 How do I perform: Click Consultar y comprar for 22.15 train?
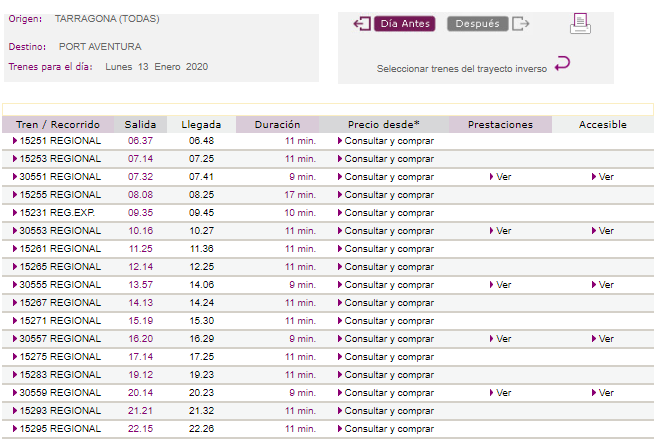point(388,429)
